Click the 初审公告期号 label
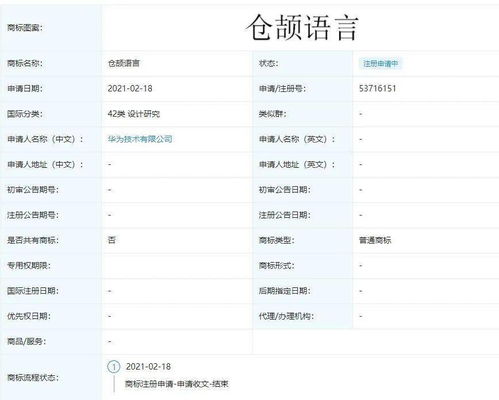 pos(33,190)
